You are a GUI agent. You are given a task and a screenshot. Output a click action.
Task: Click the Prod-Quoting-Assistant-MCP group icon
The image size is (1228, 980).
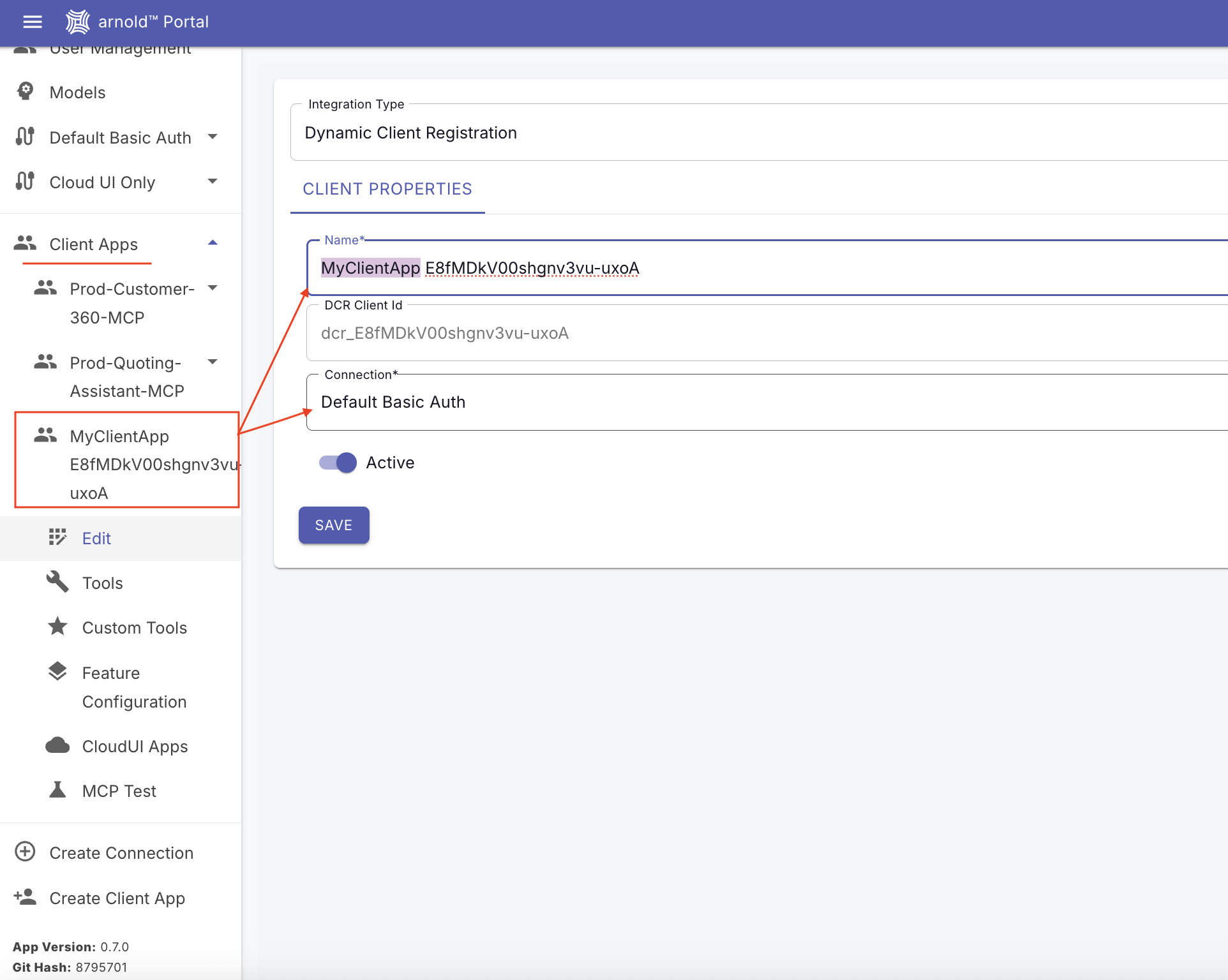[45, 362]
